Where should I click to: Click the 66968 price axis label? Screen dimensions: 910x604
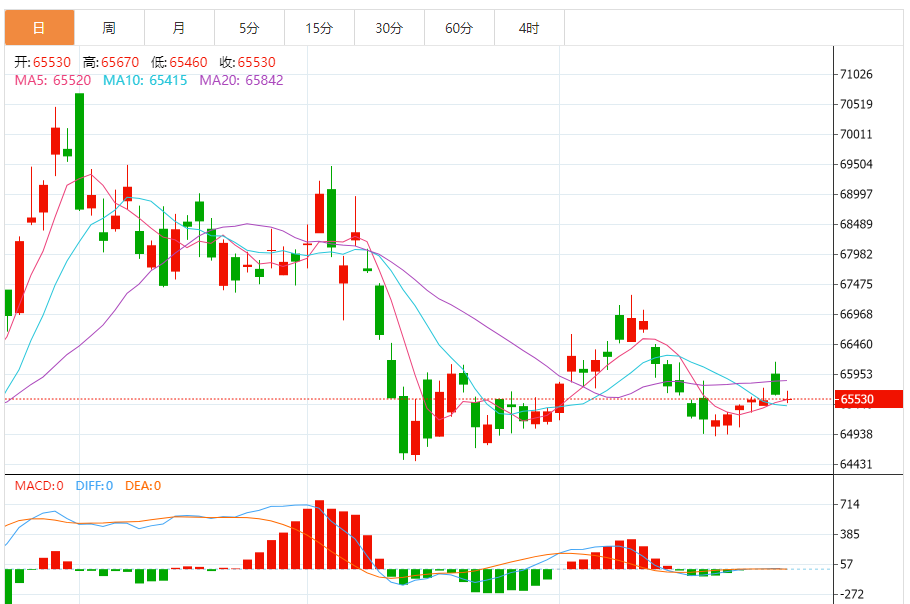point(856,314)
